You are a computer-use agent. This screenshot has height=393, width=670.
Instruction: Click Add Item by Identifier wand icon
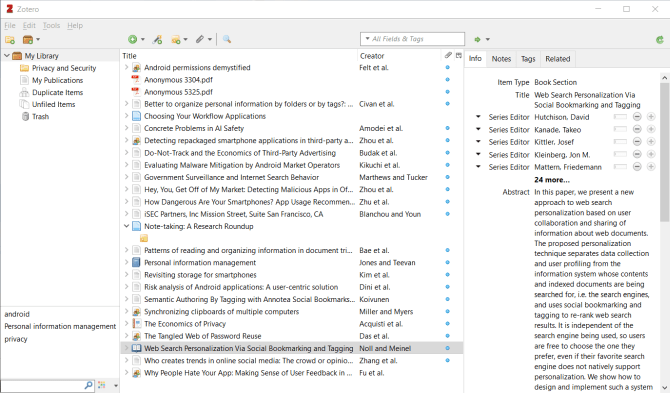[x=157, y=40]
